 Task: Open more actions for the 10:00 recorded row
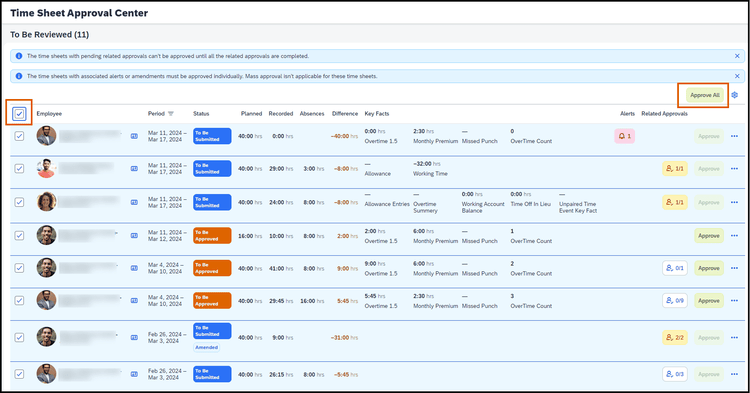(734, 236)
